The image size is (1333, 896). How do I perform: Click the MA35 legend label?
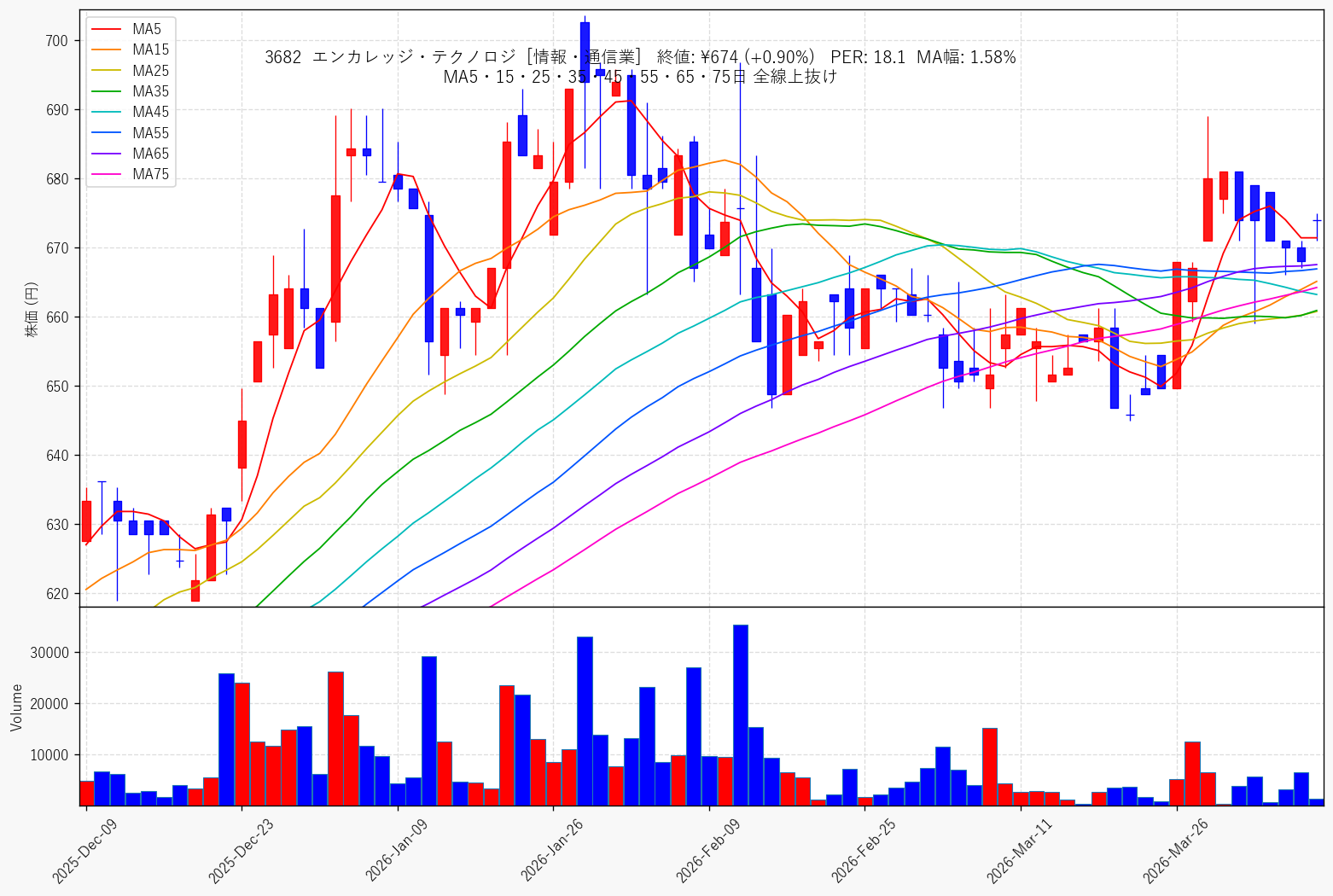coord(150,91)
